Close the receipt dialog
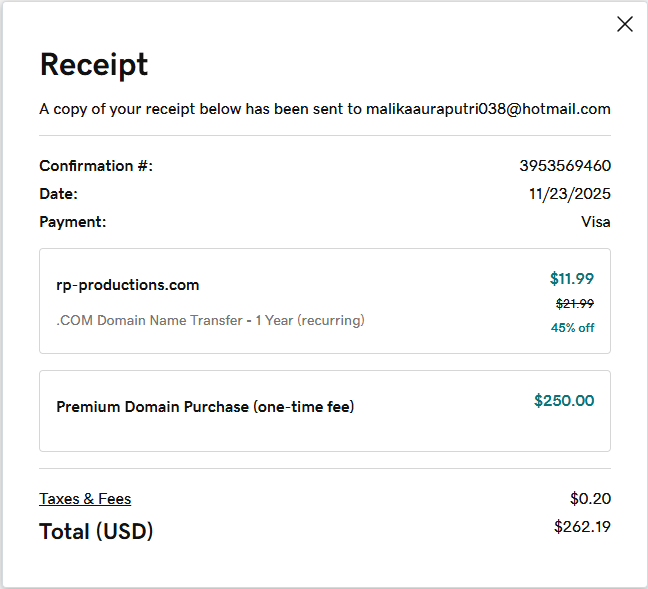648x589 pixels. pos(625,24)
